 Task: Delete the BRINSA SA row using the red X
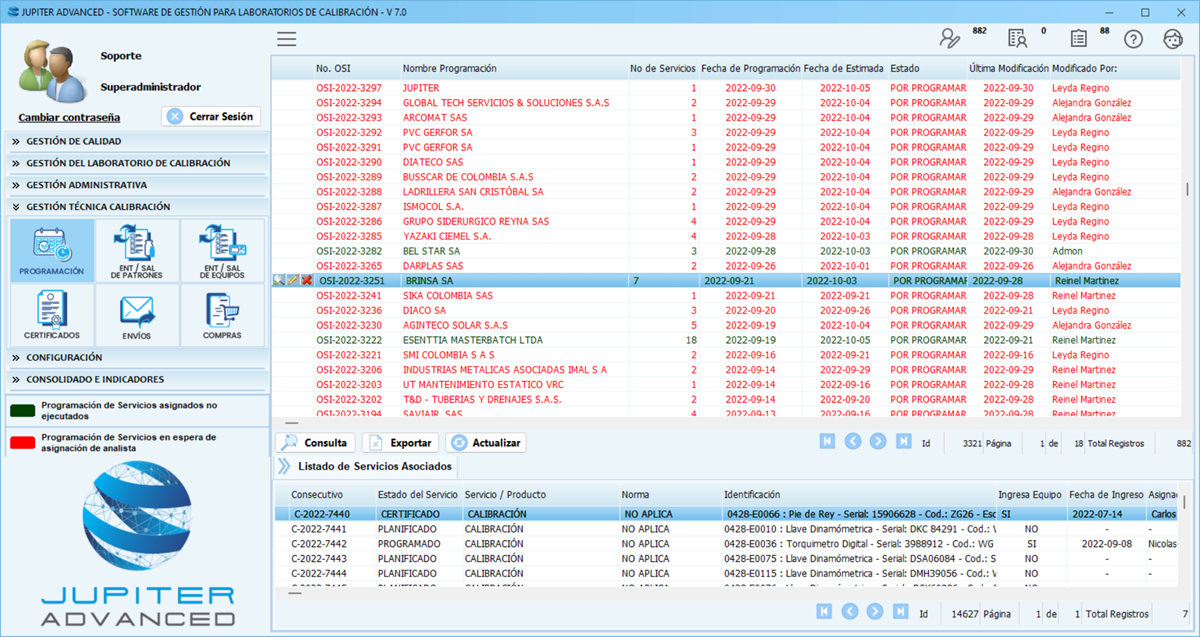click(x=306, y=280)
